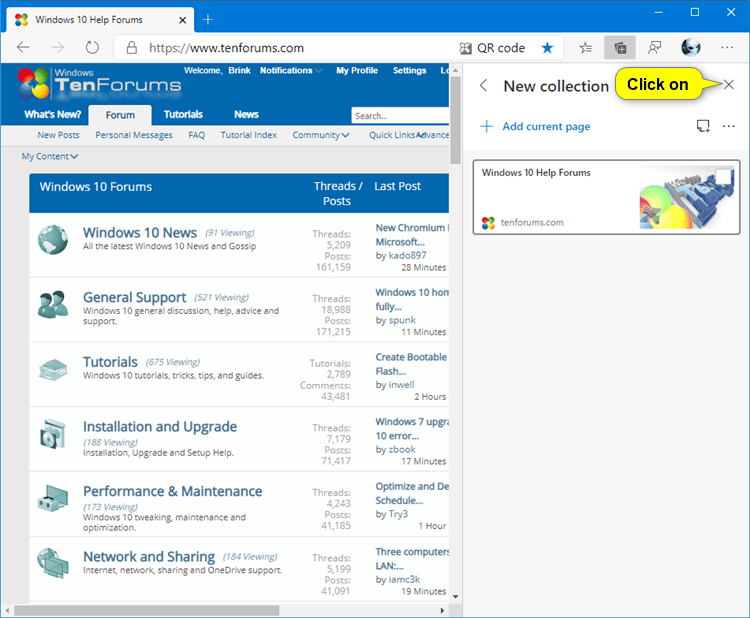The width and height of the screenshot is (750, 618).
Task: Click the Windows 10 News globe icon
Action: click(x=53, y=240)
